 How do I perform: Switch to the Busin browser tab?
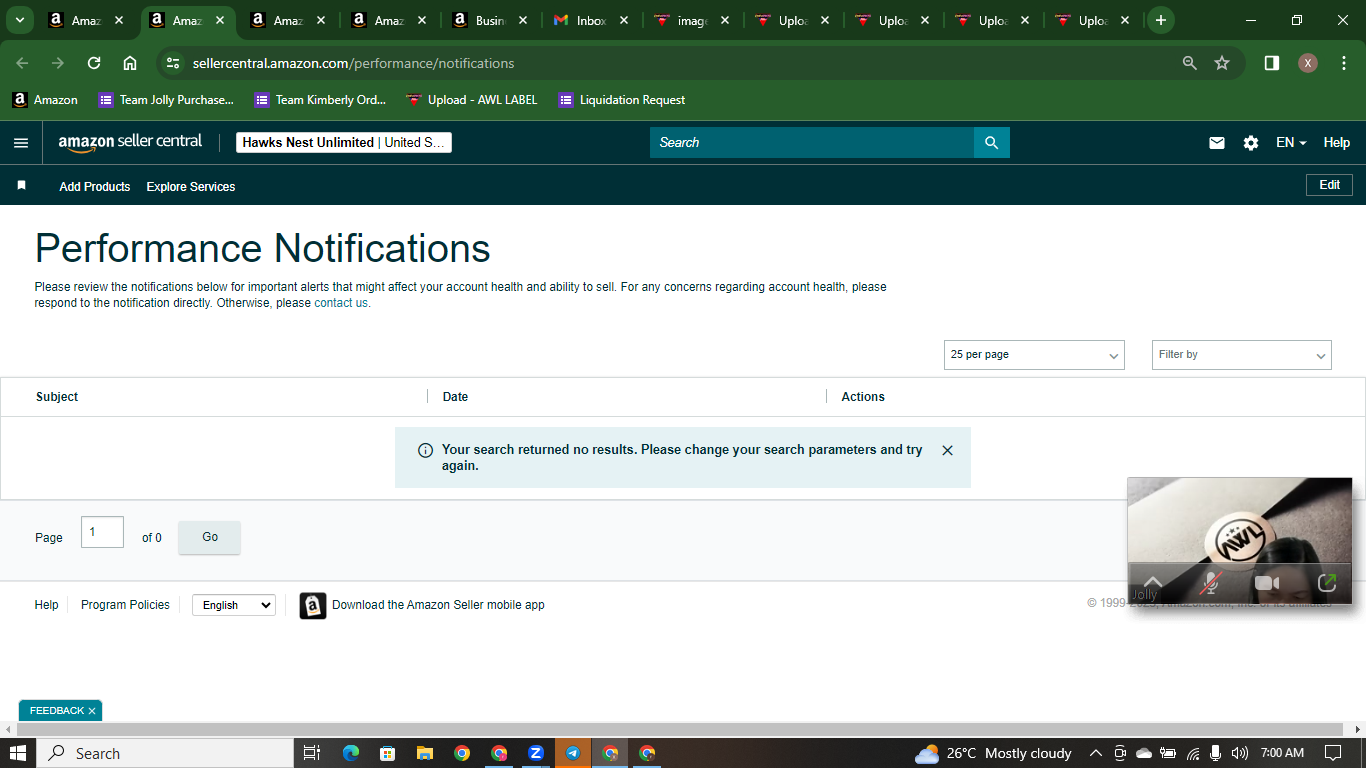click(489, 20)
